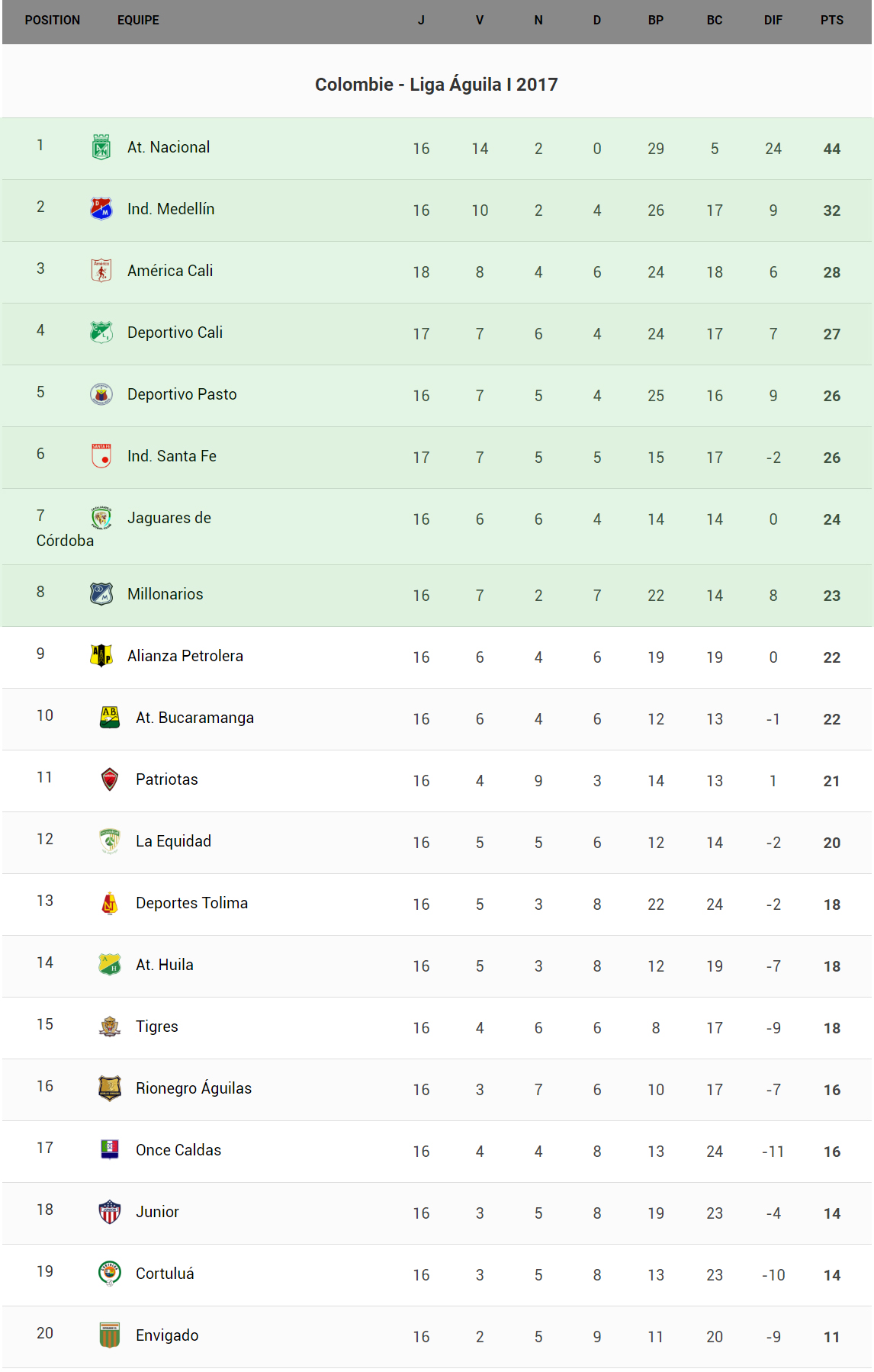This screenshot has height=1372, width=874.
Task: Click the PTS column header
Action: [x=831, y=21]
